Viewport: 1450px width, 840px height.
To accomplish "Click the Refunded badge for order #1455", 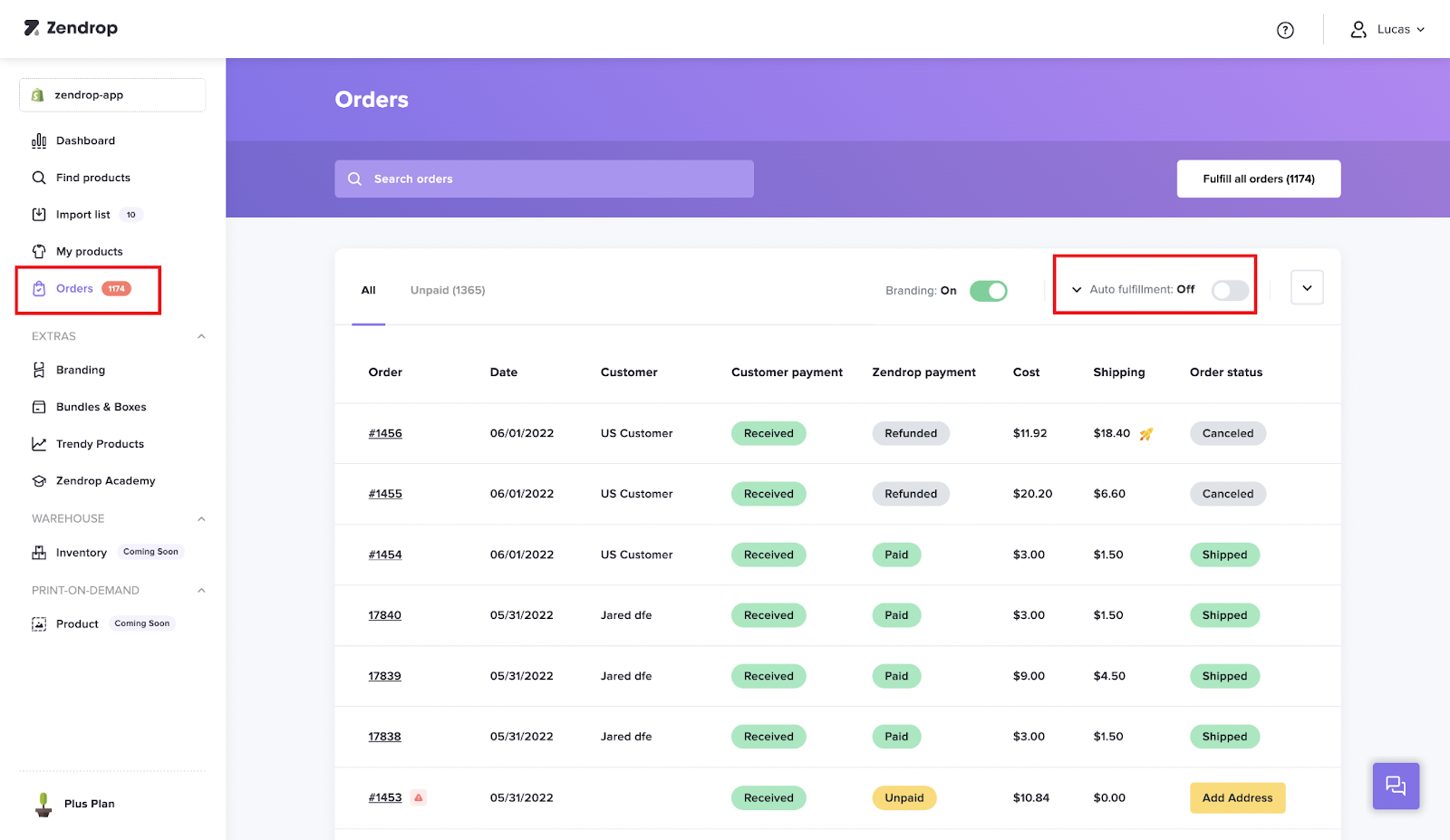I will (x=911, y=494).
